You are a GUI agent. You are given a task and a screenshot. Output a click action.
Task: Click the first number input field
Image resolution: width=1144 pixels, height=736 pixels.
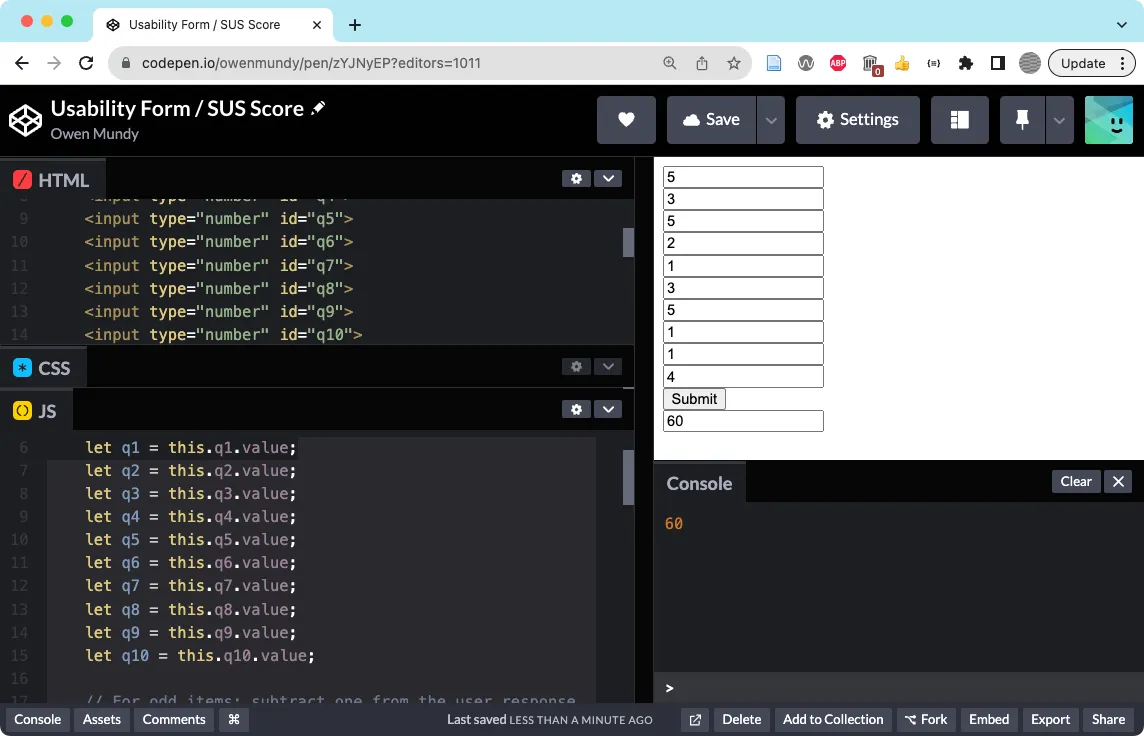(x=743, y=177)
